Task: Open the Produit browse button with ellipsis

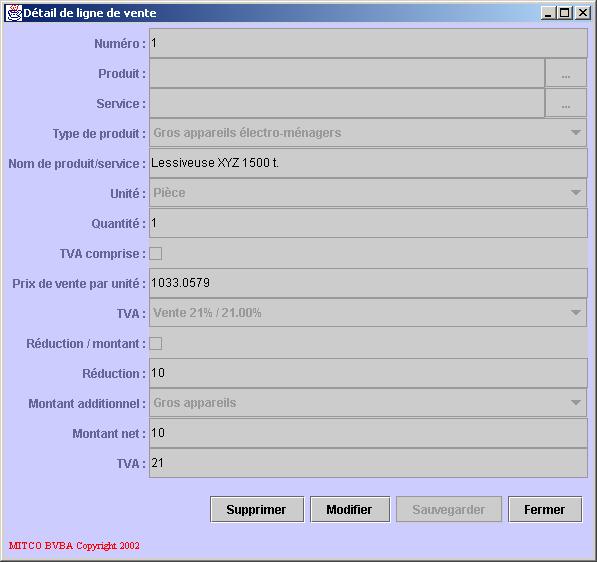Action: tap(565, 73)
